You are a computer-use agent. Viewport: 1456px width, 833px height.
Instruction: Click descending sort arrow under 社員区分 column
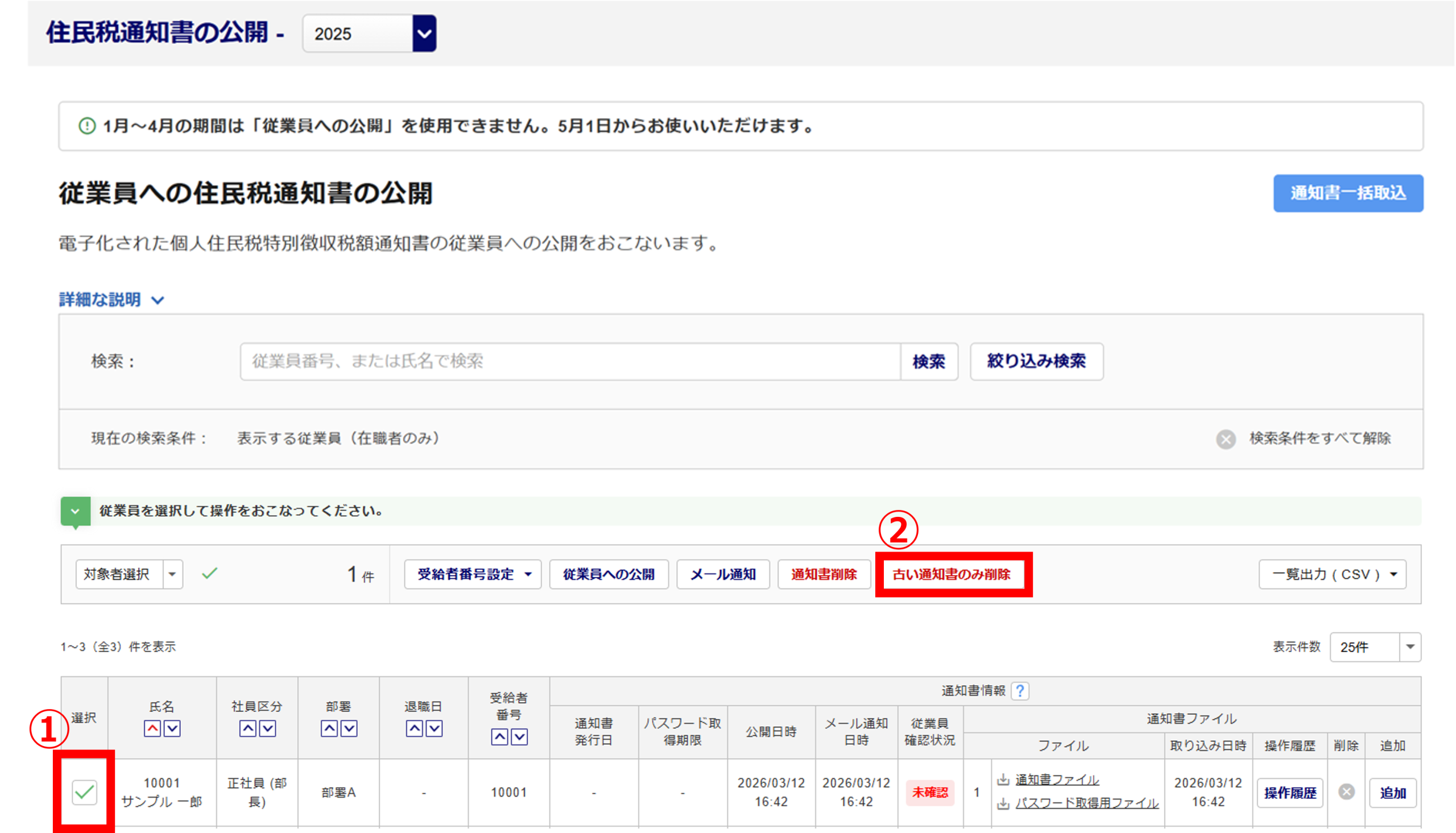click(268, 728)
